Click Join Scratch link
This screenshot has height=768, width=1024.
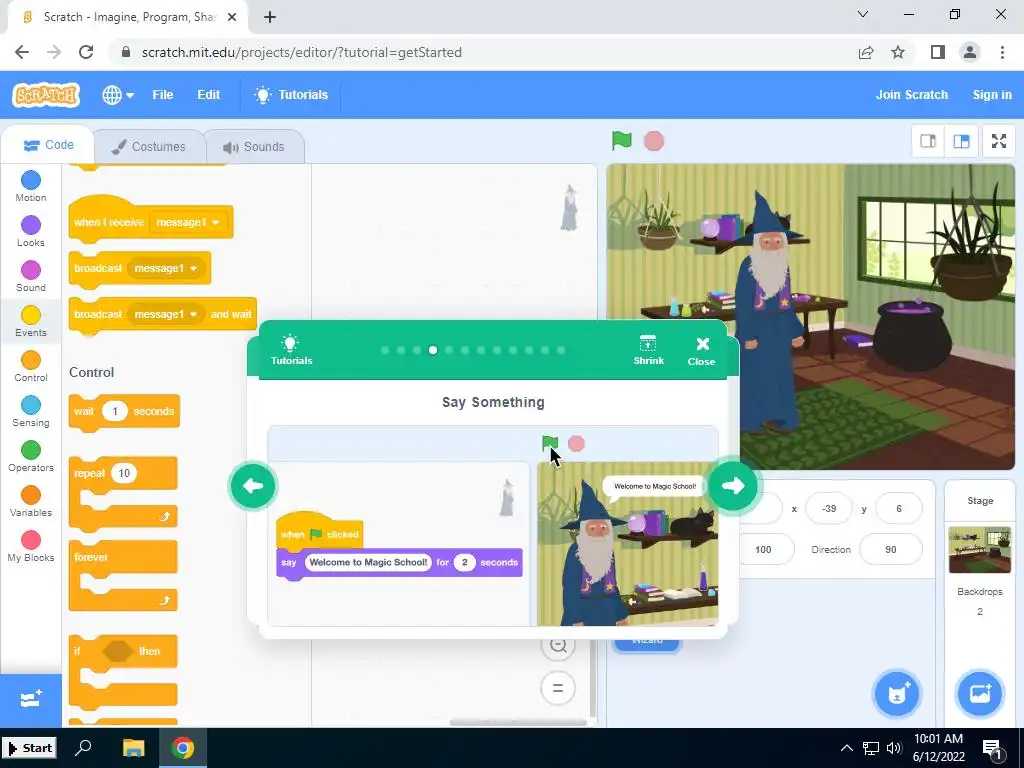[912, 95]
